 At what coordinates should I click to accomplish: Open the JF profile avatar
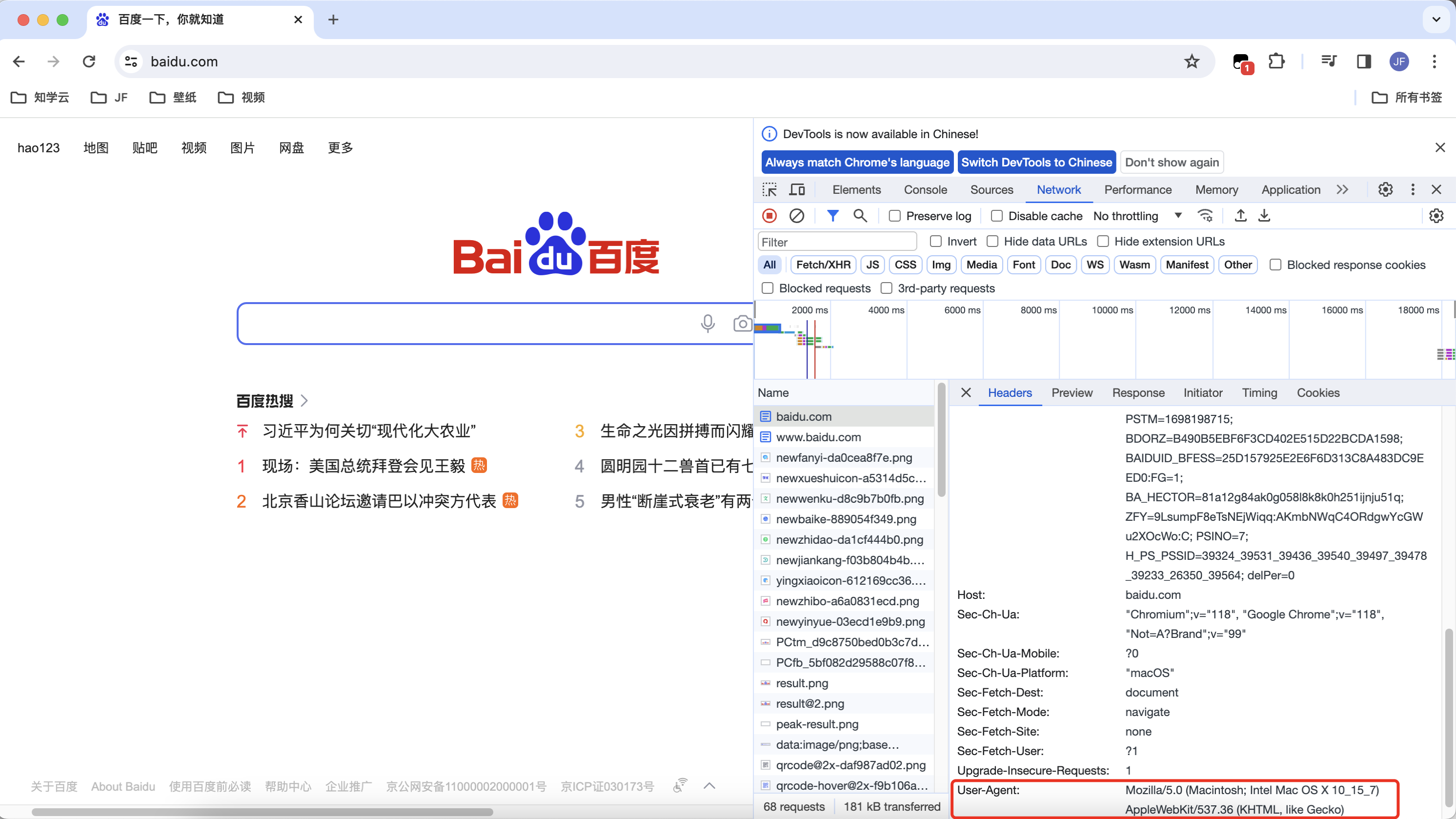(x=1399, y=61)
